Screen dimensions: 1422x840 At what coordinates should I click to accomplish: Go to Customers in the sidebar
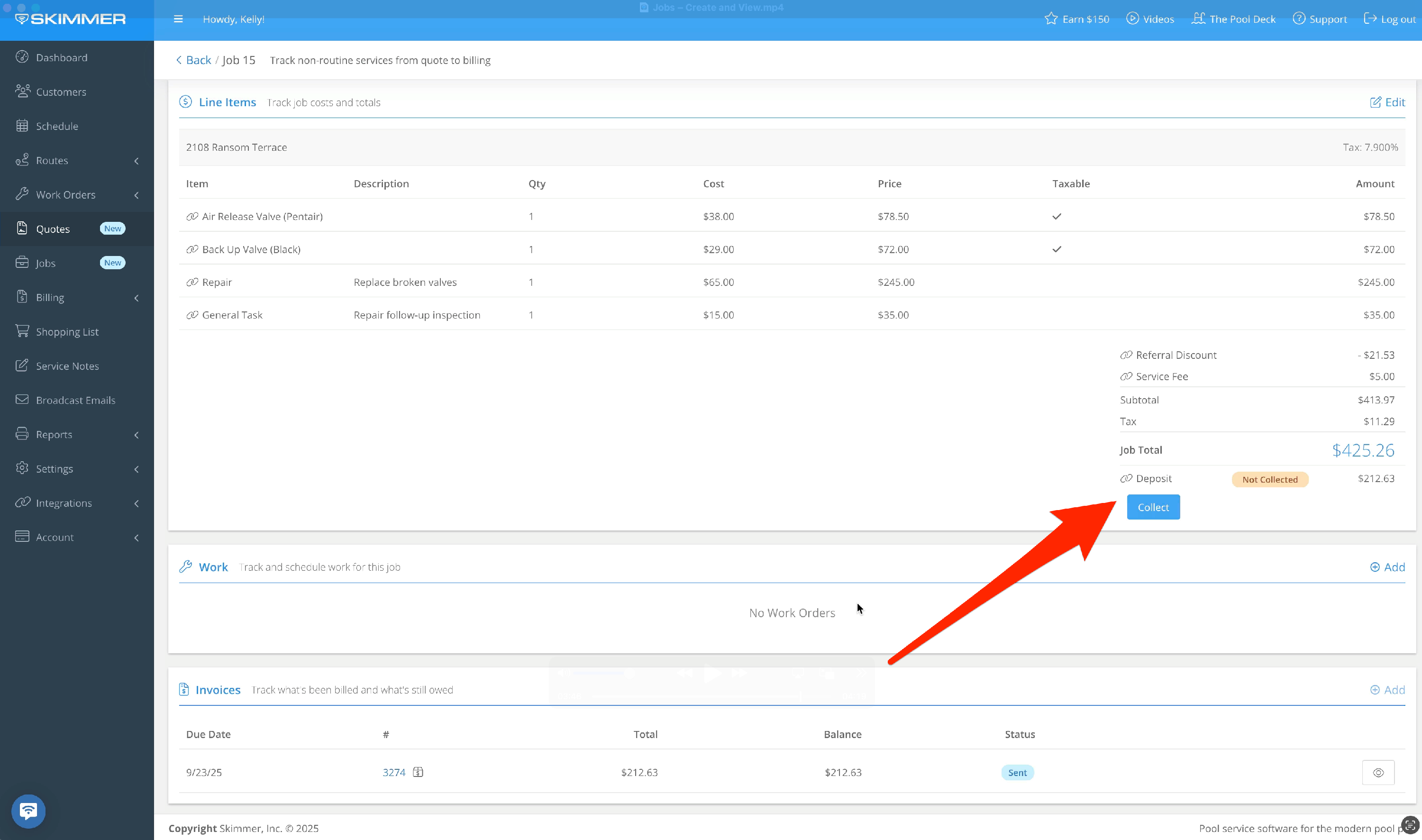[x=61, y=91]
